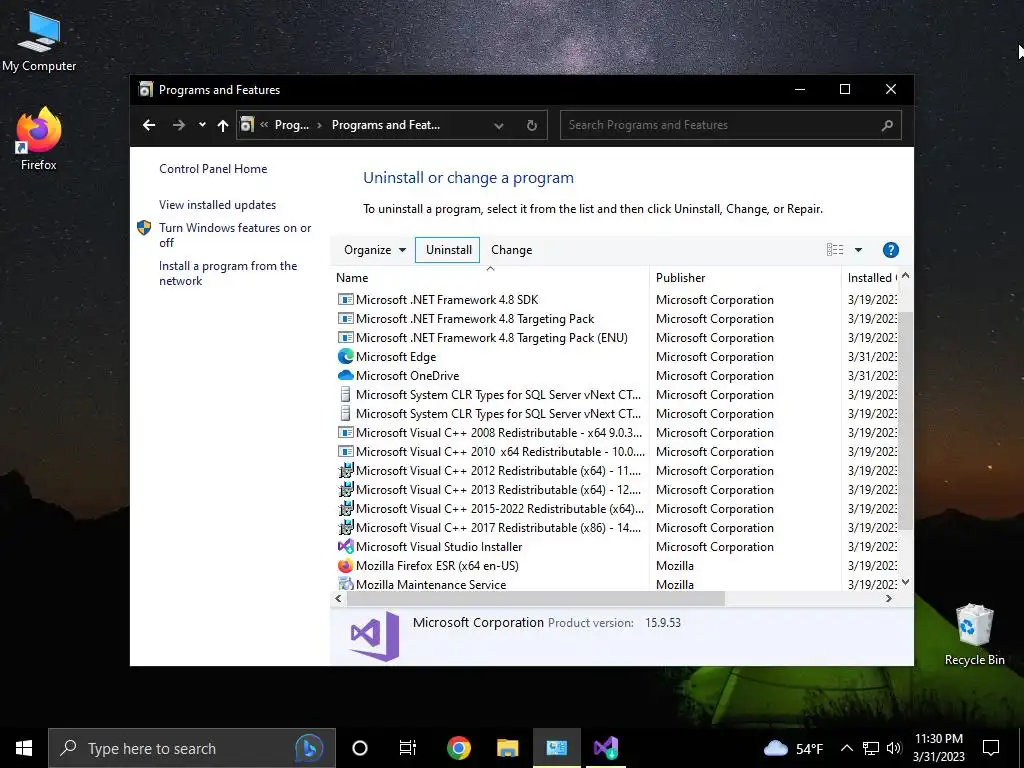The image size is (1024, 768).
Task: Open the volume speaker tray icon
Action: (894, 748)
